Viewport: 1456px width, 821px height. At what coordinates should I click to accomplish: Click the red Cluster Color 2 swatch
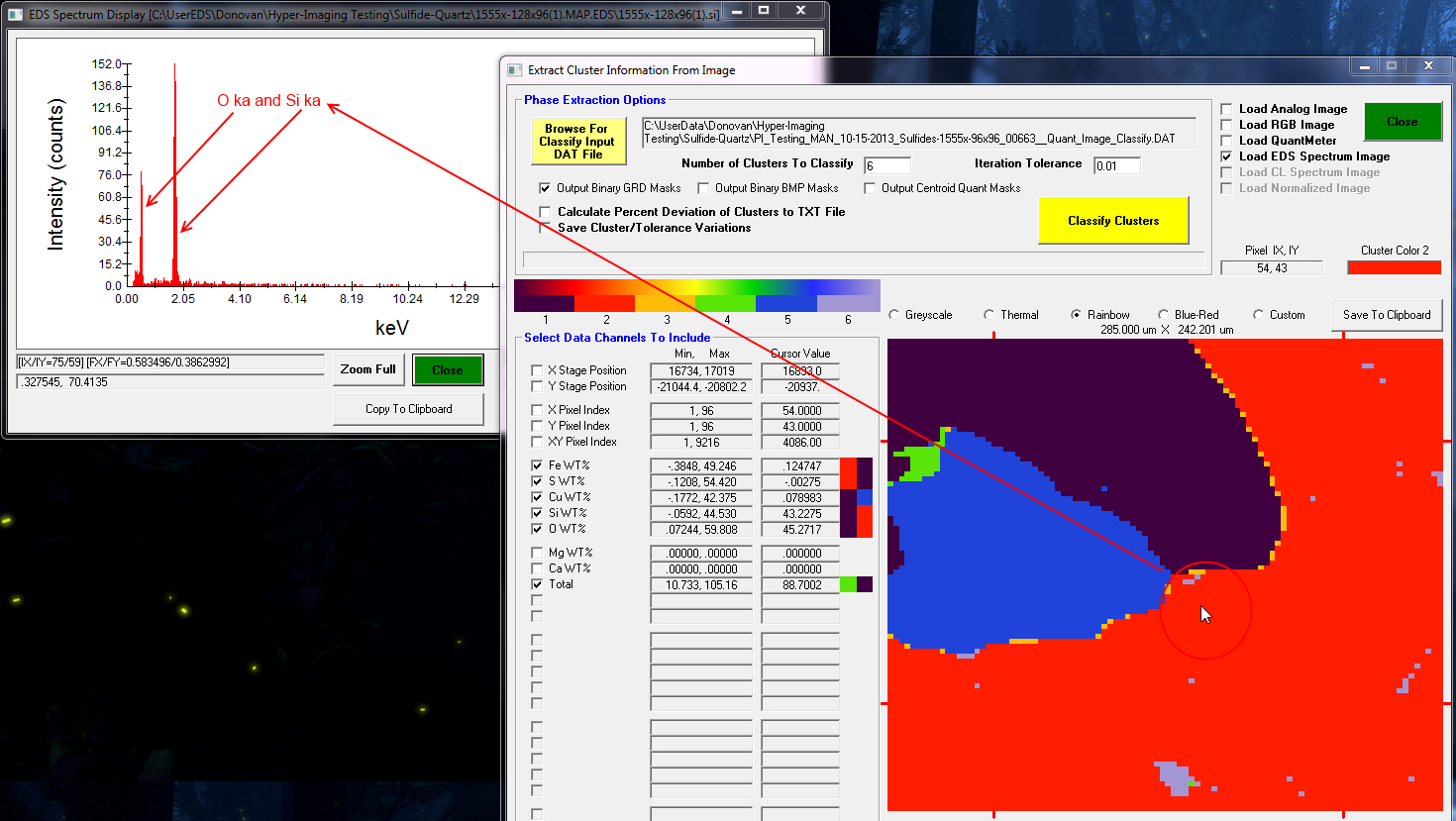(x=1393, y=267)
